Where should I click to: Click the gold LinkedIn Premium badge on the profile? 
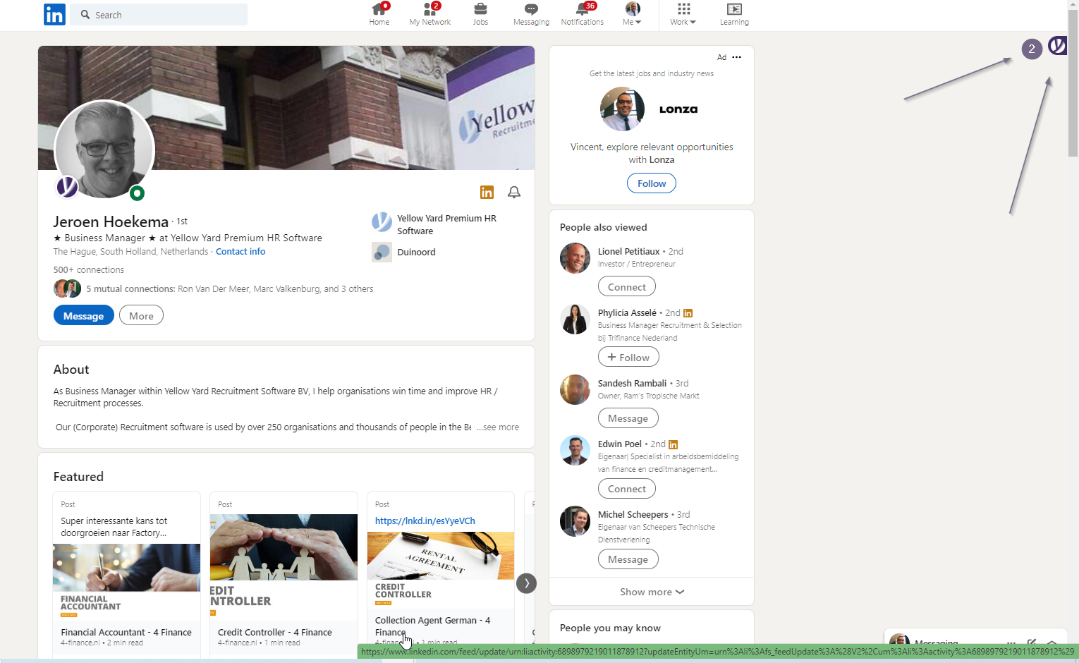pyautogui.click(x=487, y=192)
